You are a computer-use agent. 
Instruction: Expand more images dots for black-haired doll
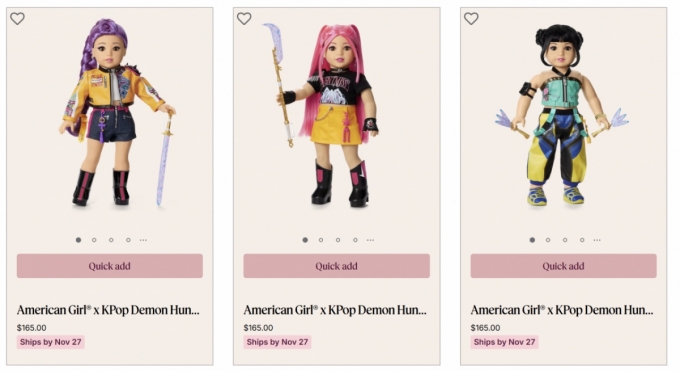[597, 240]
